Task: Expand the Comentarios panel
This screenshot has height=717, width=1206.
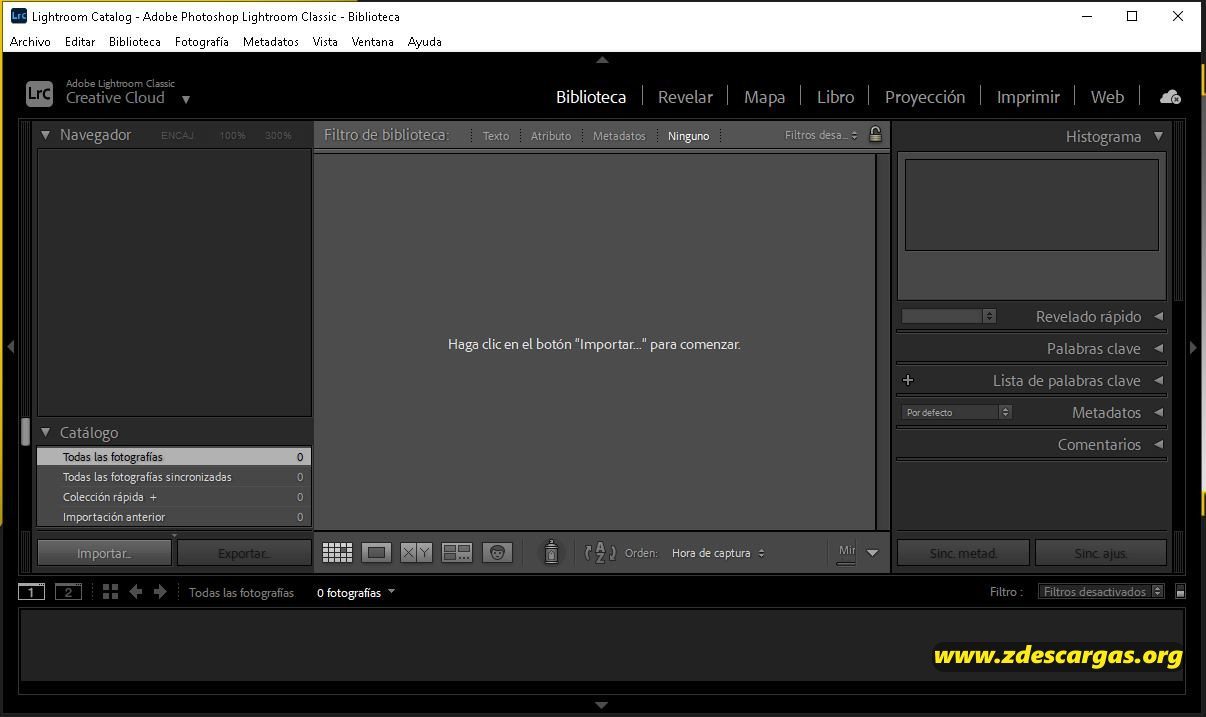Action: coord(1158,444)
